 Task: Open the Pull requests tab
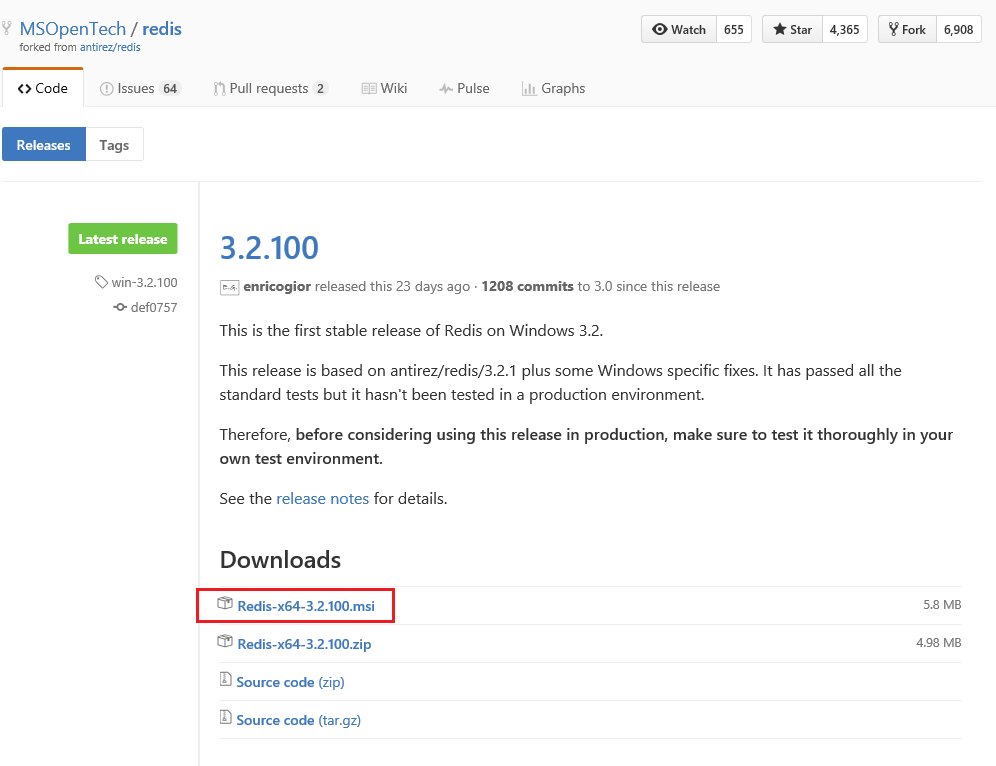[271, 88]
